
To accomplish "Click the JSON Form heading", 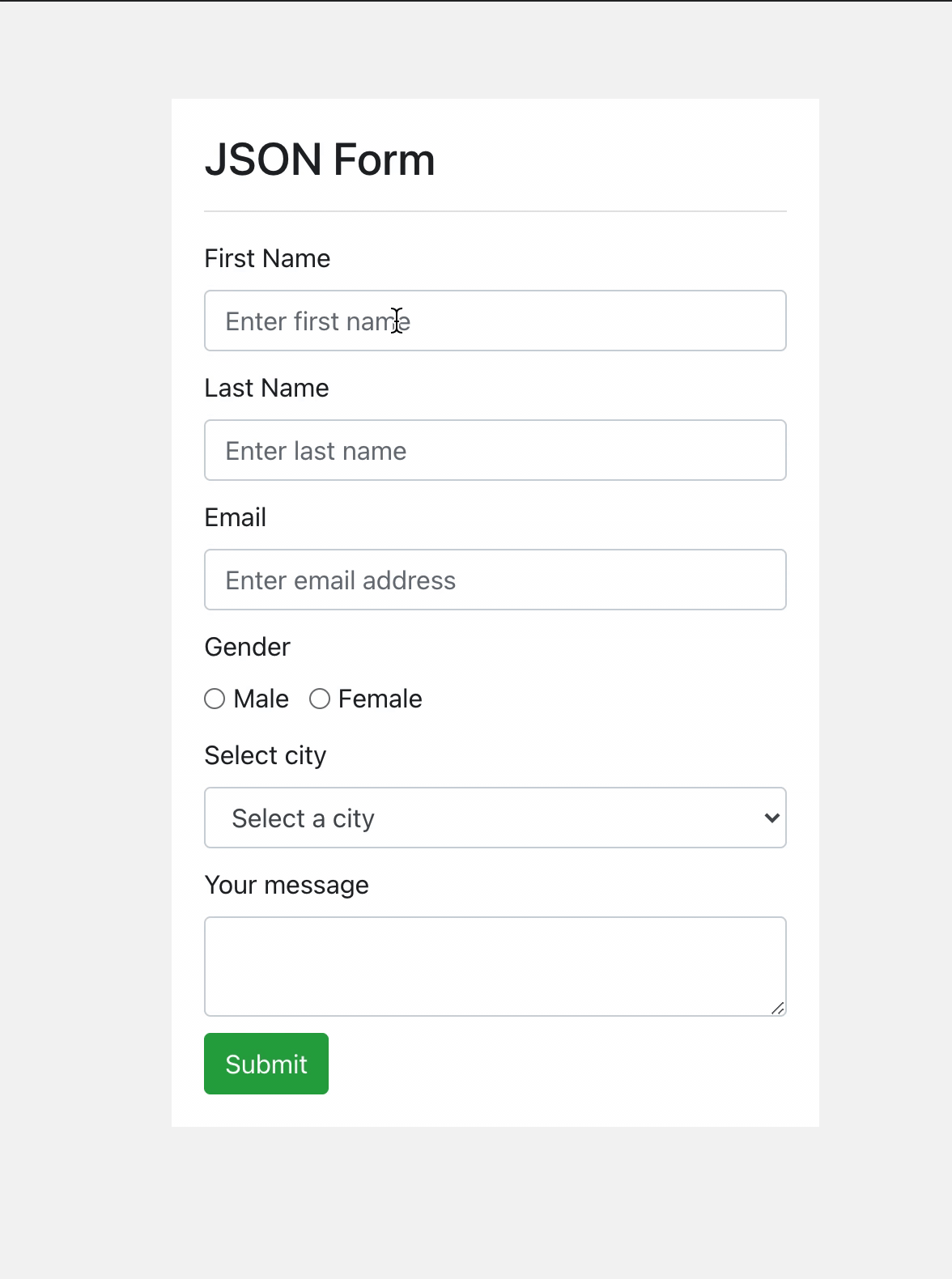I will pos(320,159).
